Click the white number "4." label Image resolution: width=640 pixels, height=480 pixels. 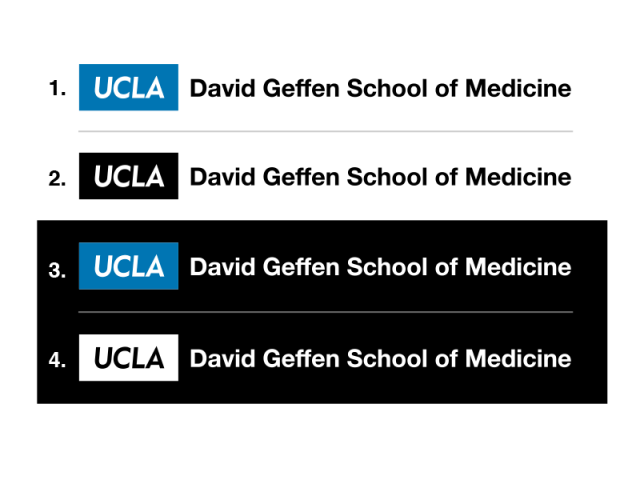point(57,360)
